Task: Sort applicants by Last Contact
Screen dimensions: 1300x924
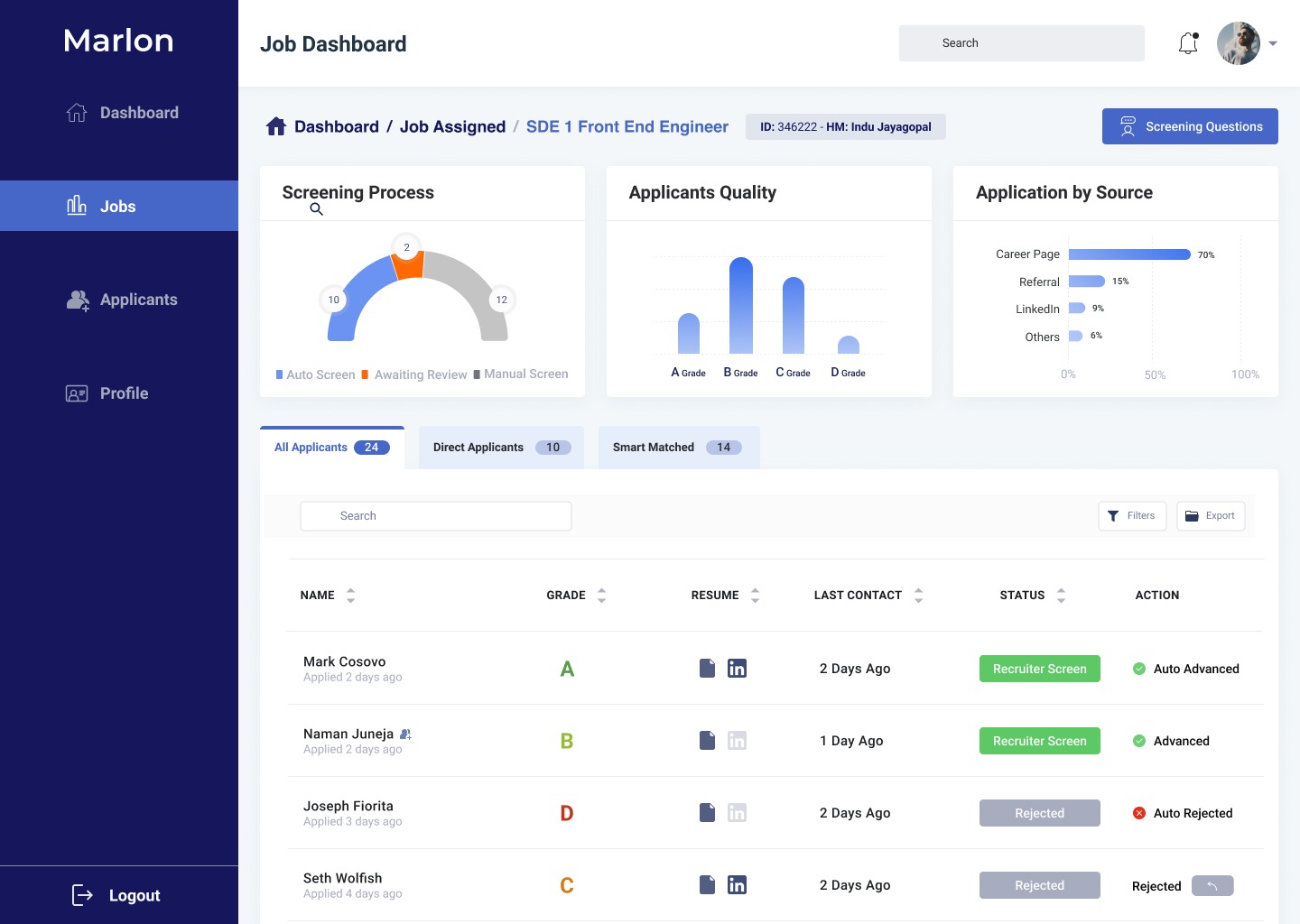Action: pos(918,595)
